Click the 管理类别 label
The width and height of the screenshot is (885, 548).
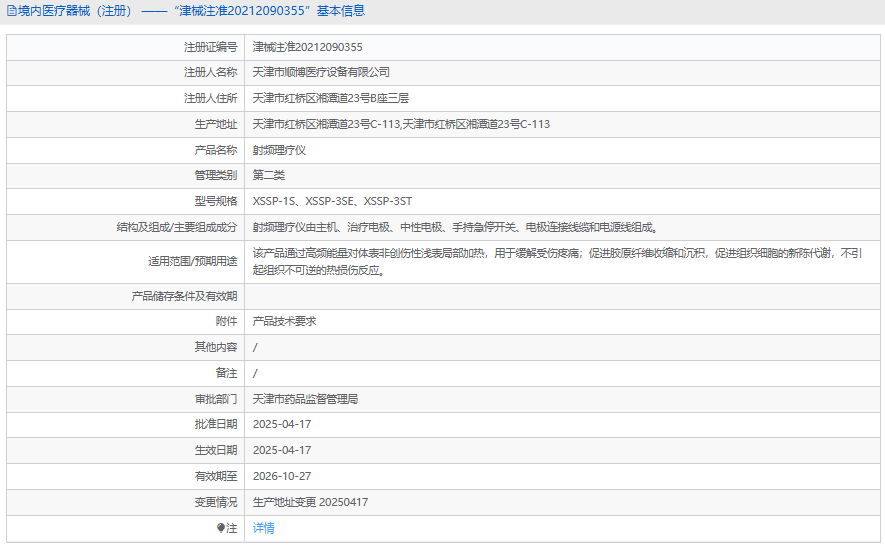pyautogui.click(x=216, y=176)
